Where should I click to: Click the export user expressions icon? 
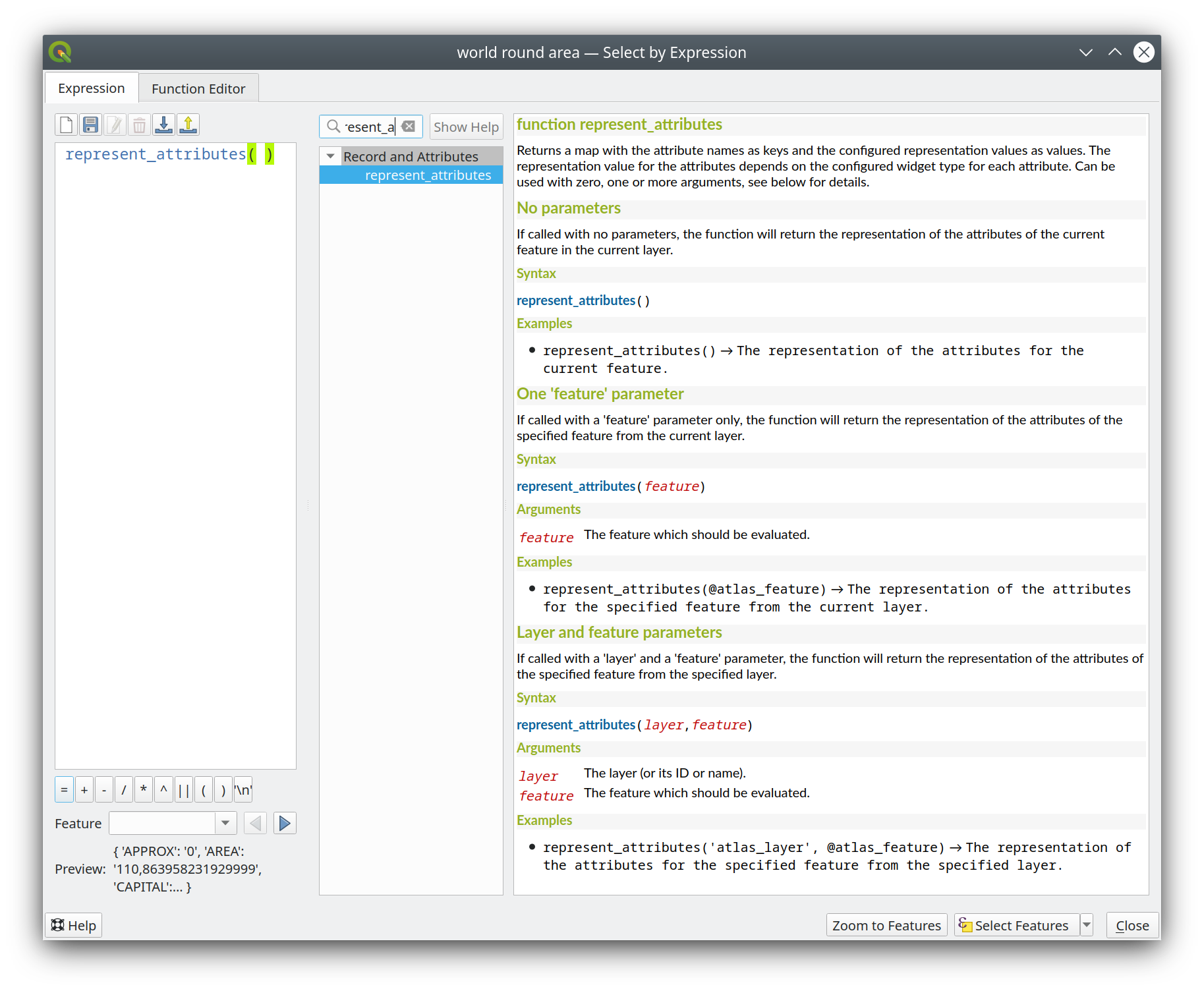[x=188, y=125]
